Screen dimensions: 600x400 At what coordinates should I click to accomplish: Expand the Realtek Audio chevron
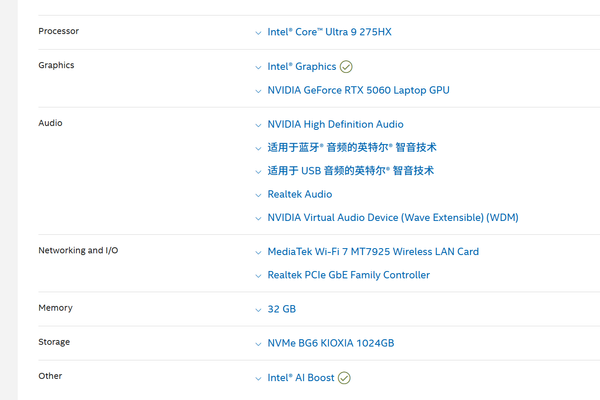click(258, 195)
